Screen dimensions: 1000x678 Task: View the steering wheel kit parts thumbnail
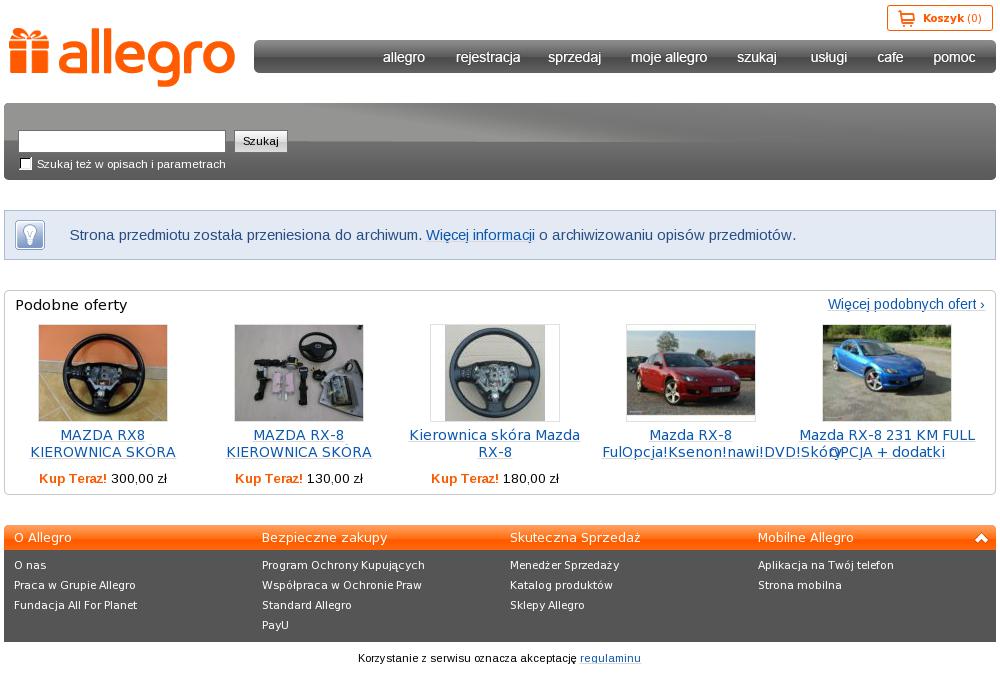pyautogui.click(x=299, y=372)
